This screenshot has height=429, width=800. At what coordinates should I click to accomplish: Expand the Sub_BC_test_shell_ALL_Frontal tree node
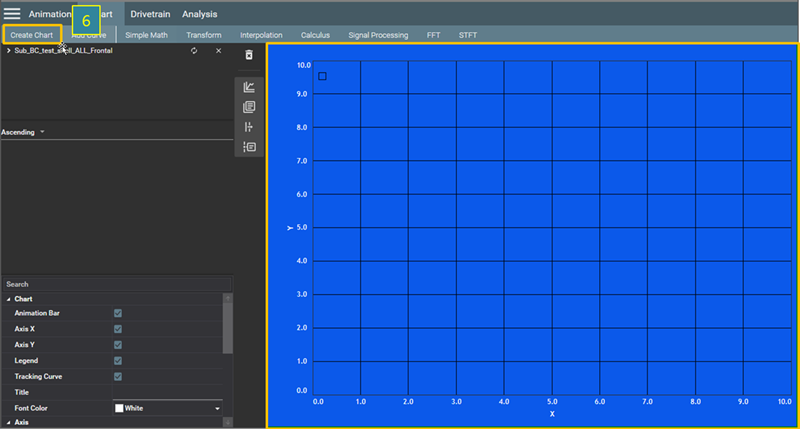[9, 51]
